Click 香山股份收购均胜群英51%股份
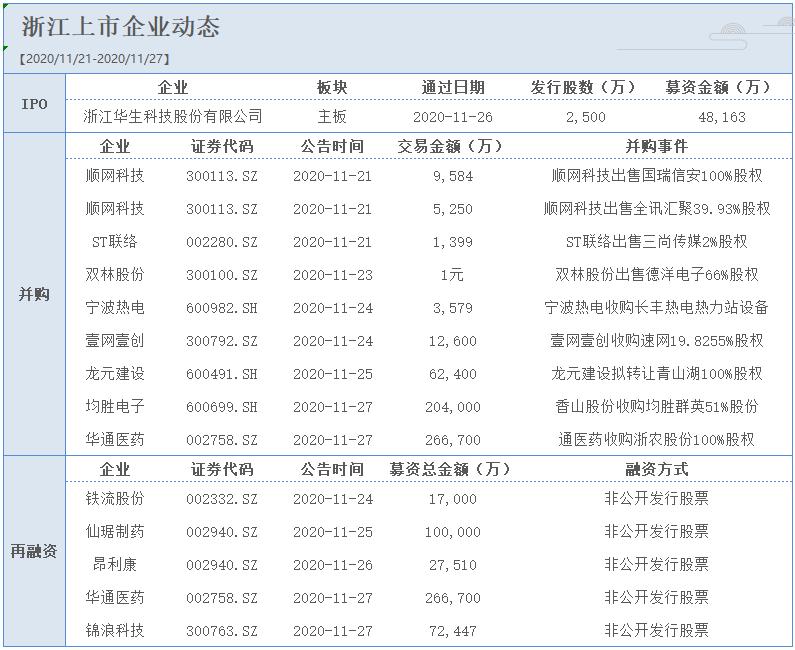Viewport: 795px width, 650px height. coord(657,406)
